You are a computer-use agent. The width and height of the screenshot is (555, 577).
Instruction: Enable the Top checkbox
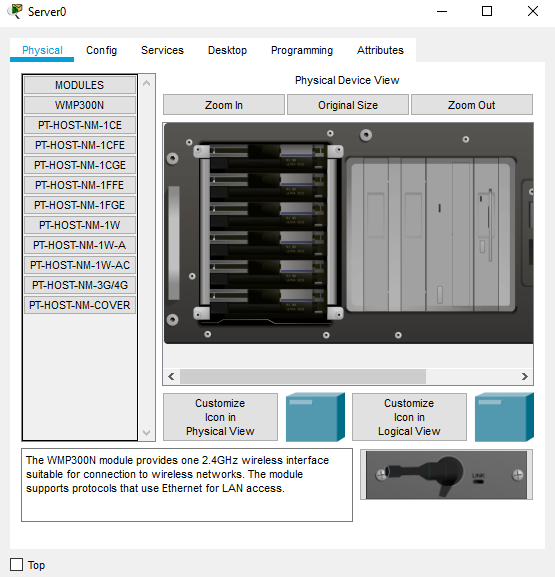tap(16, 564)
